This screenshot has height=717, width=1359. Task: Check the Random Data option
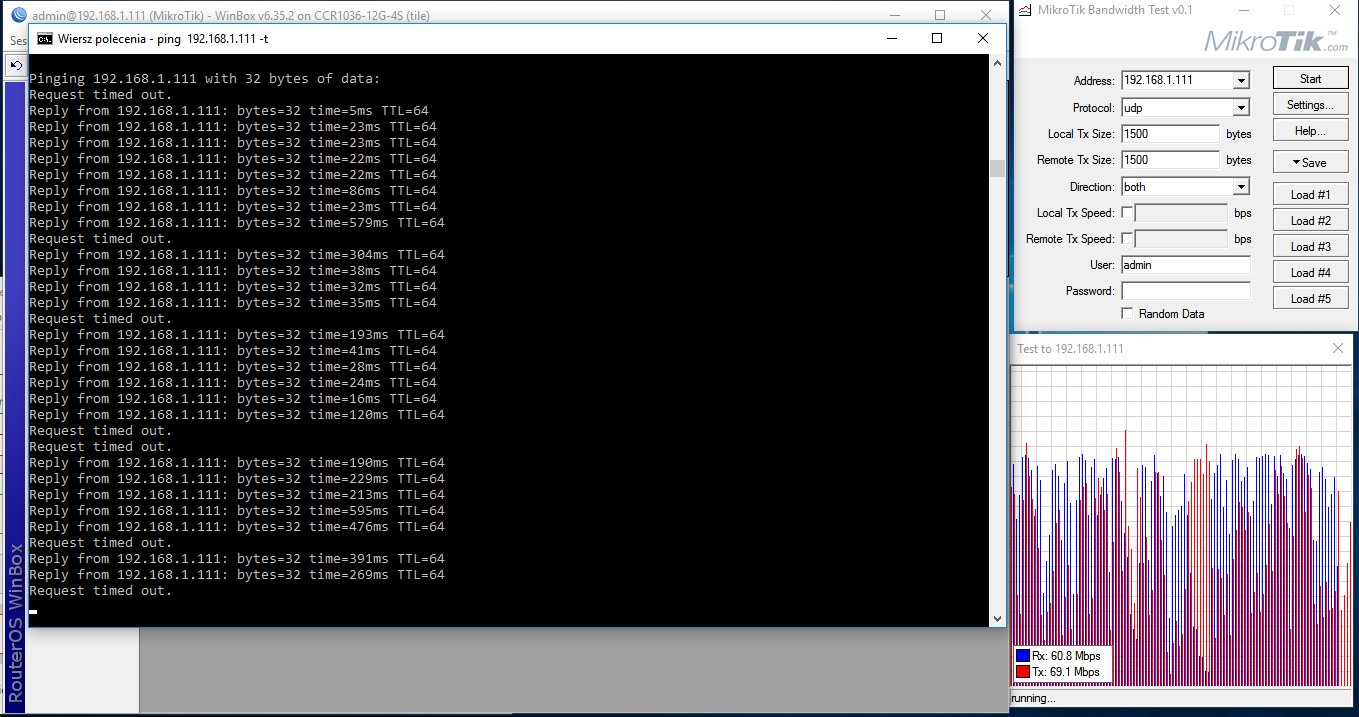click(x=1127, y=314)
